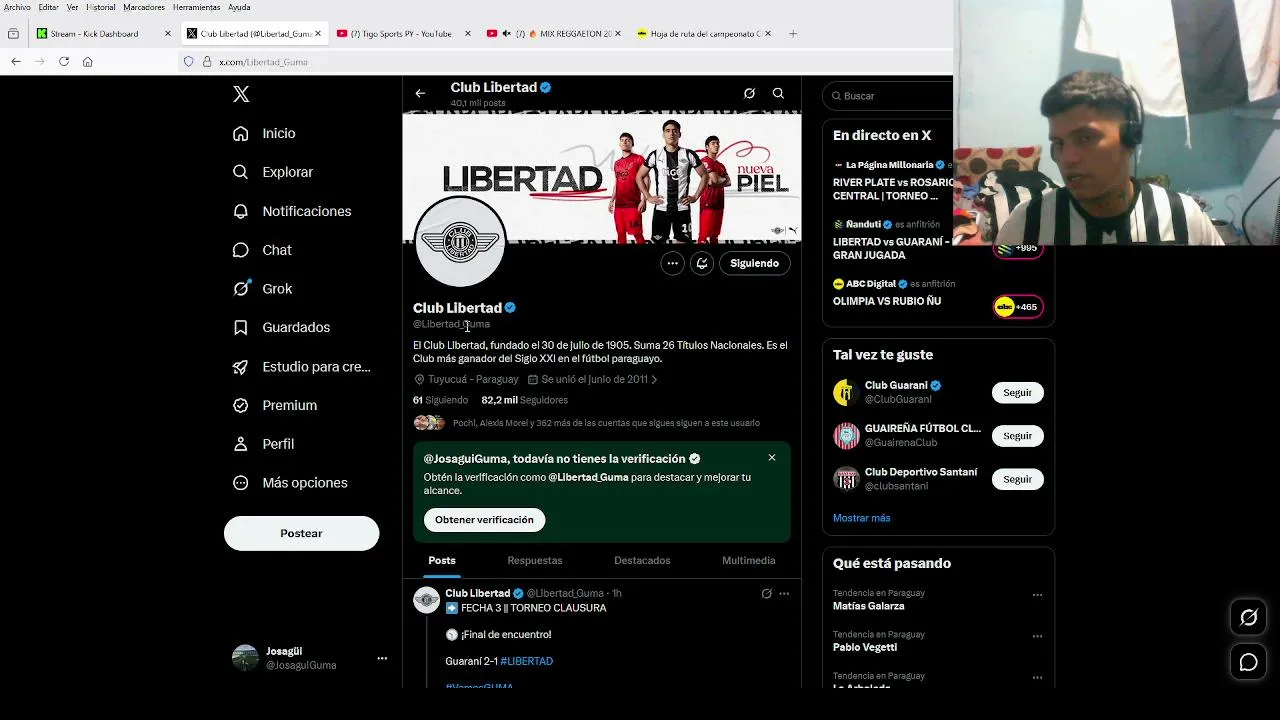Click Obtener verificación button
The height and width of the screenshot is (720, 1280).
tap(484, 520)
